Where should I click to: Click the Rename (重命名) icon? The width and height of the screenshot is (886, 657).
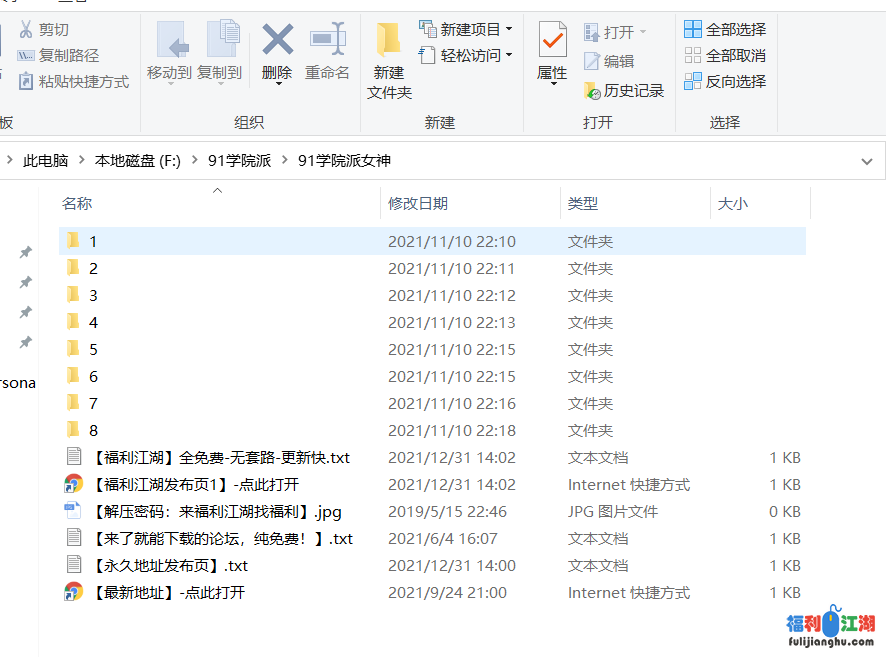point(327,41)
